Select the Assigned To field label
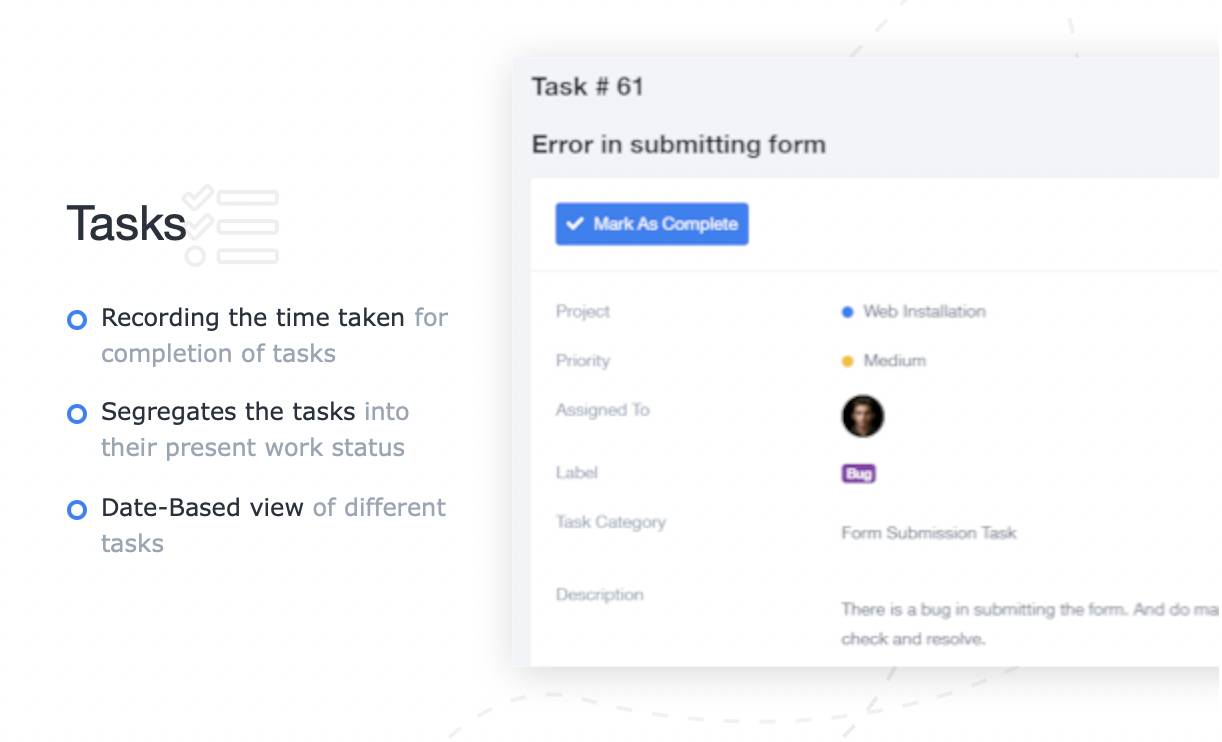 click(x=602, y=410)
